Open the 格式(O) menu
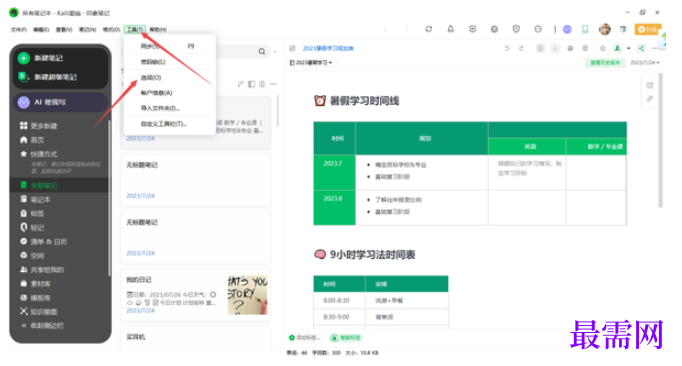The width and height of the screenshot is (682, 366). click(x=111, y=30)
